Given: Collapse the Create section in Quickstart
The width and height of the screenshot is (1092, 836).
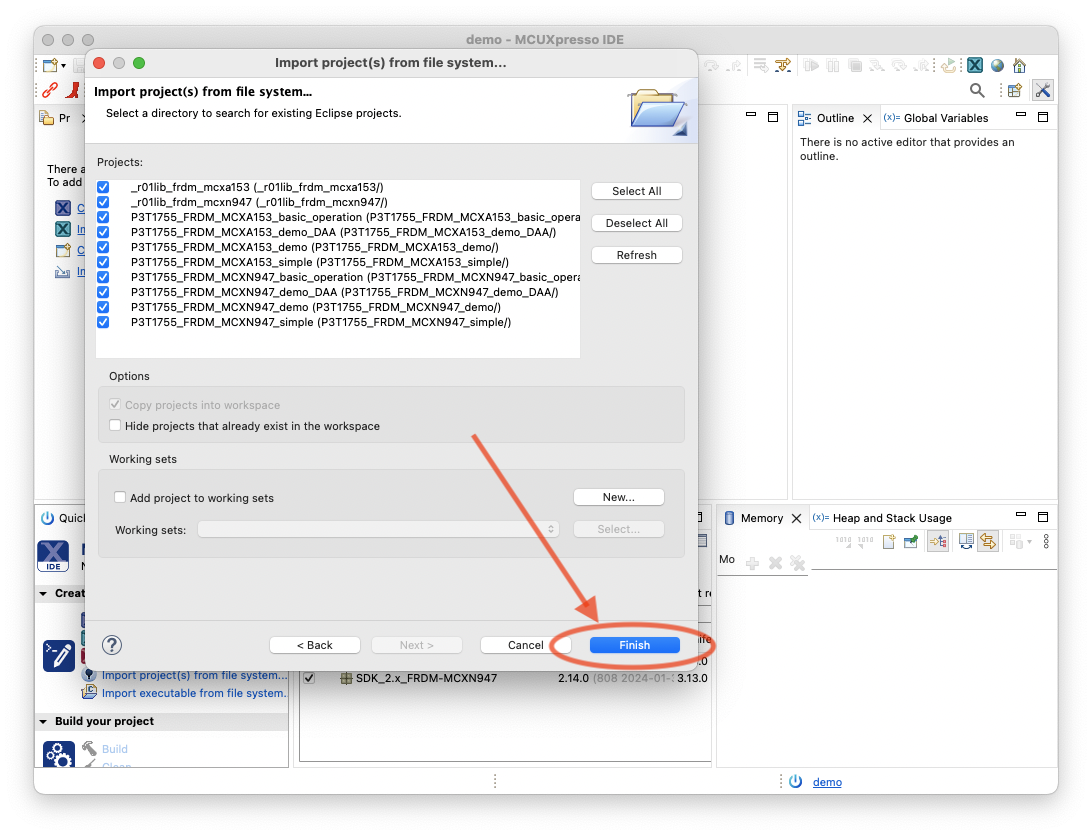Looking at the screenshot, I should pos(43,594).
